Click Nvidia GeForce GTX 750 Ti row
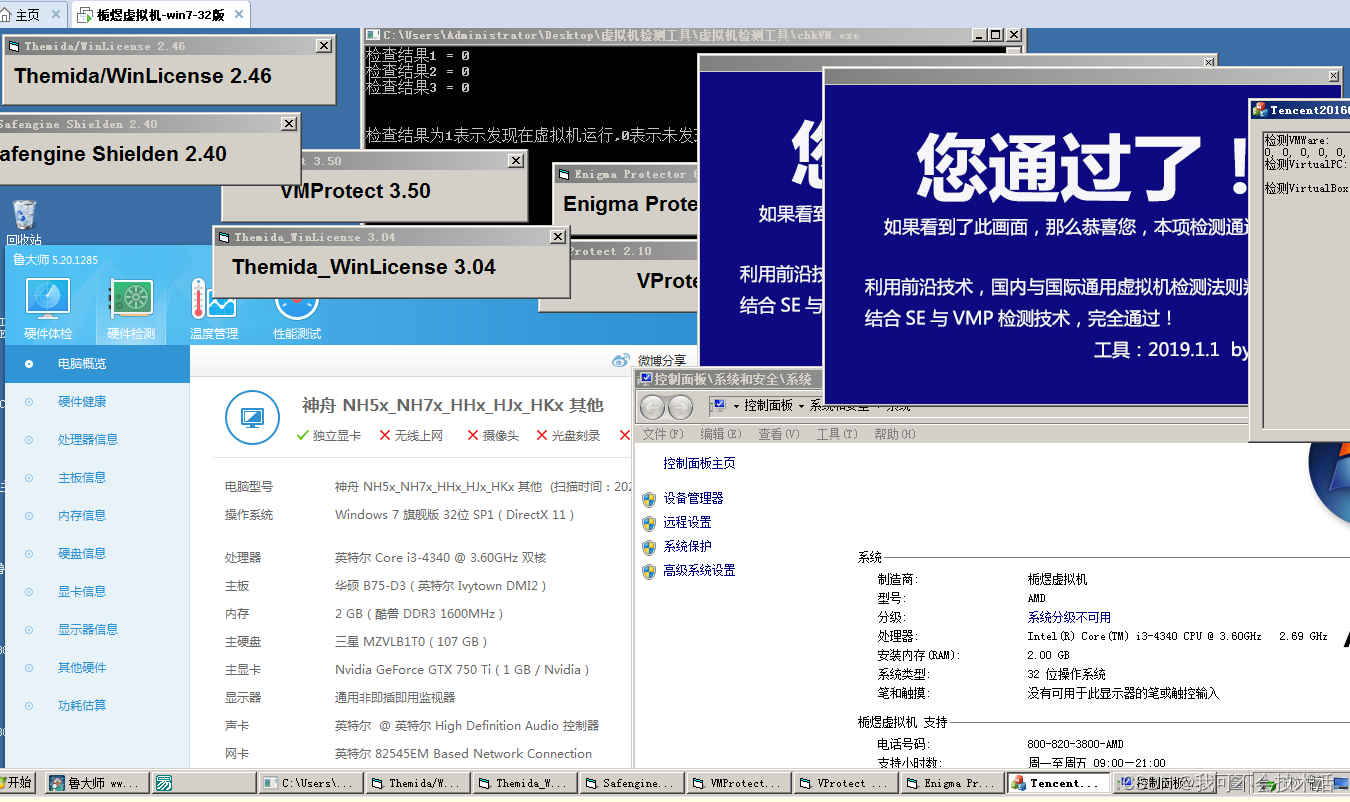 click(461, 670)
